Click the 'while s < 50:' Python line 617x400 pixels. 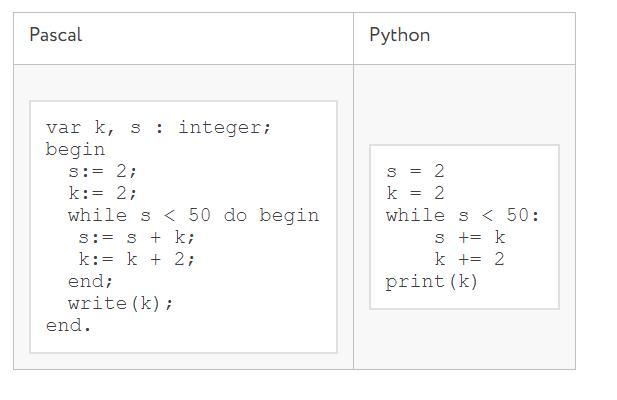[x=462, y=216]
